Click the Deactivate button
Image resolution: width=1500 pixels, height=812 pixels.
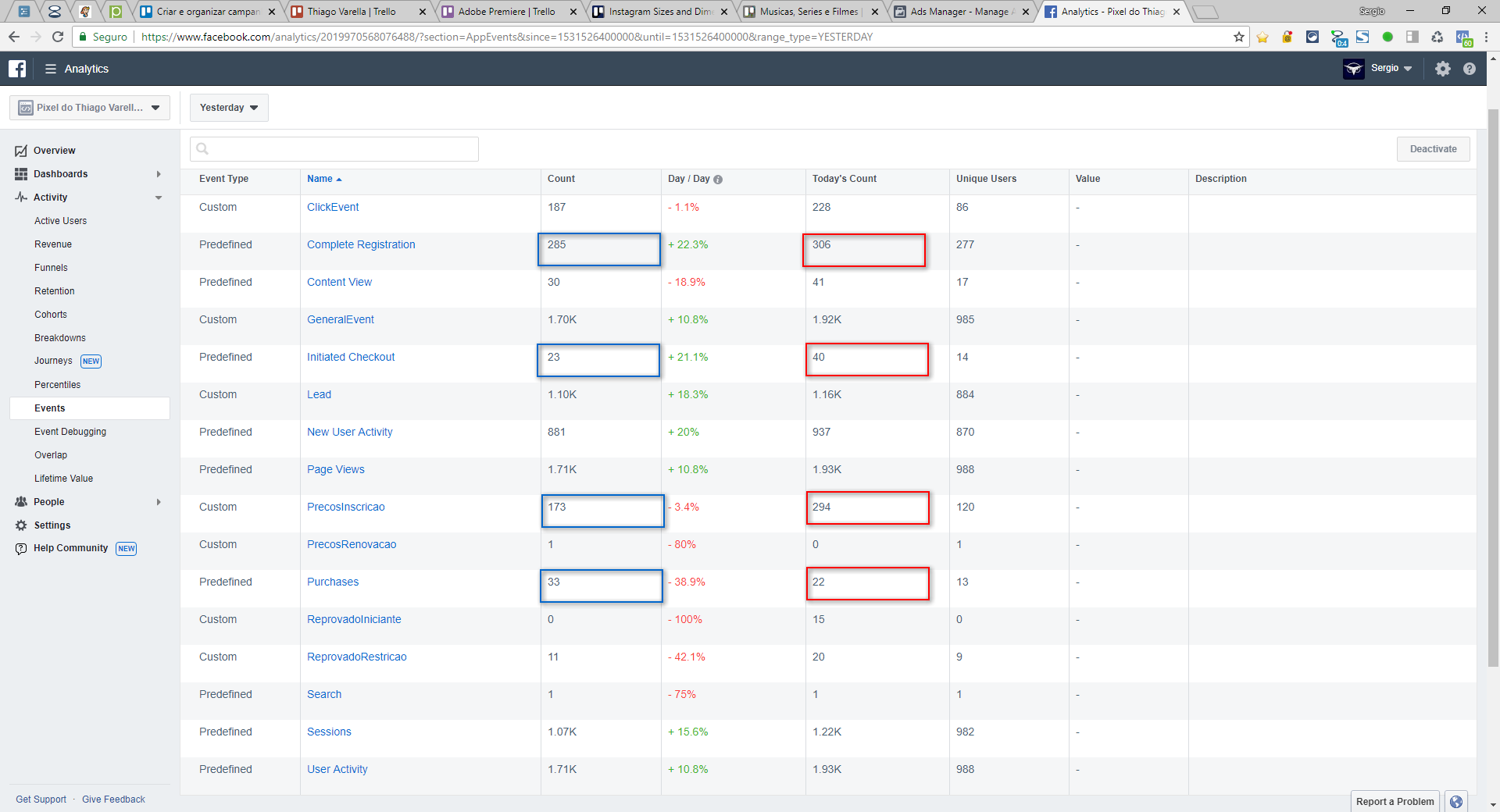(x=1433, y=149)
